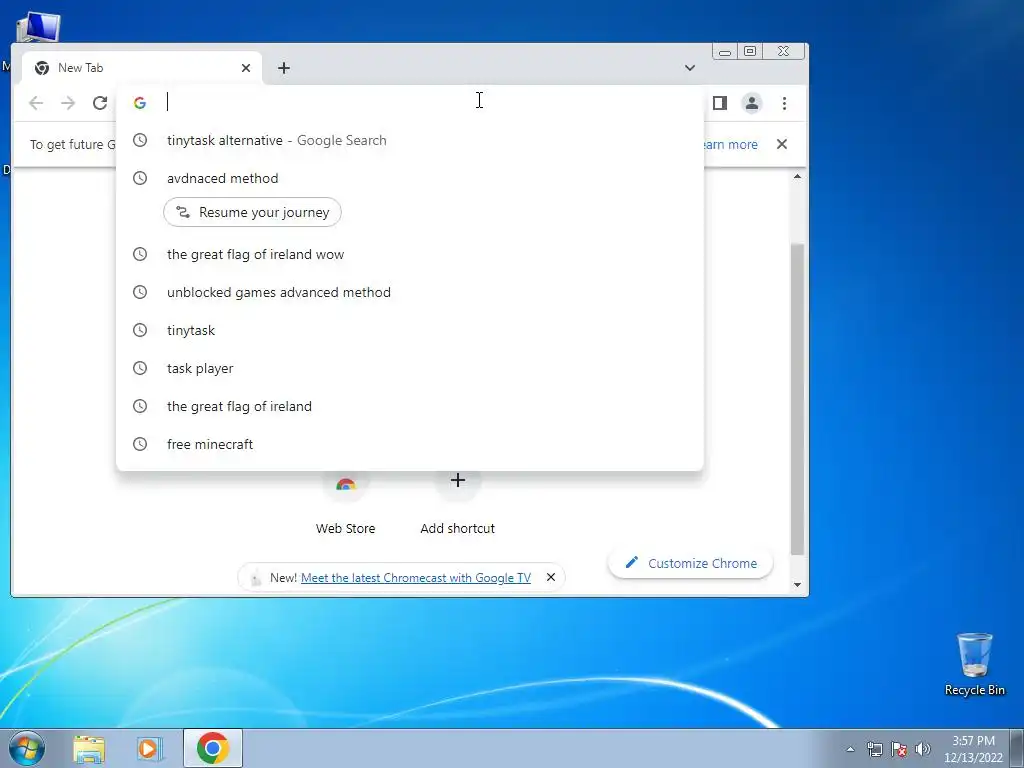
Task: Click the vertical scrollbar thumb
Action: (797, 398)
